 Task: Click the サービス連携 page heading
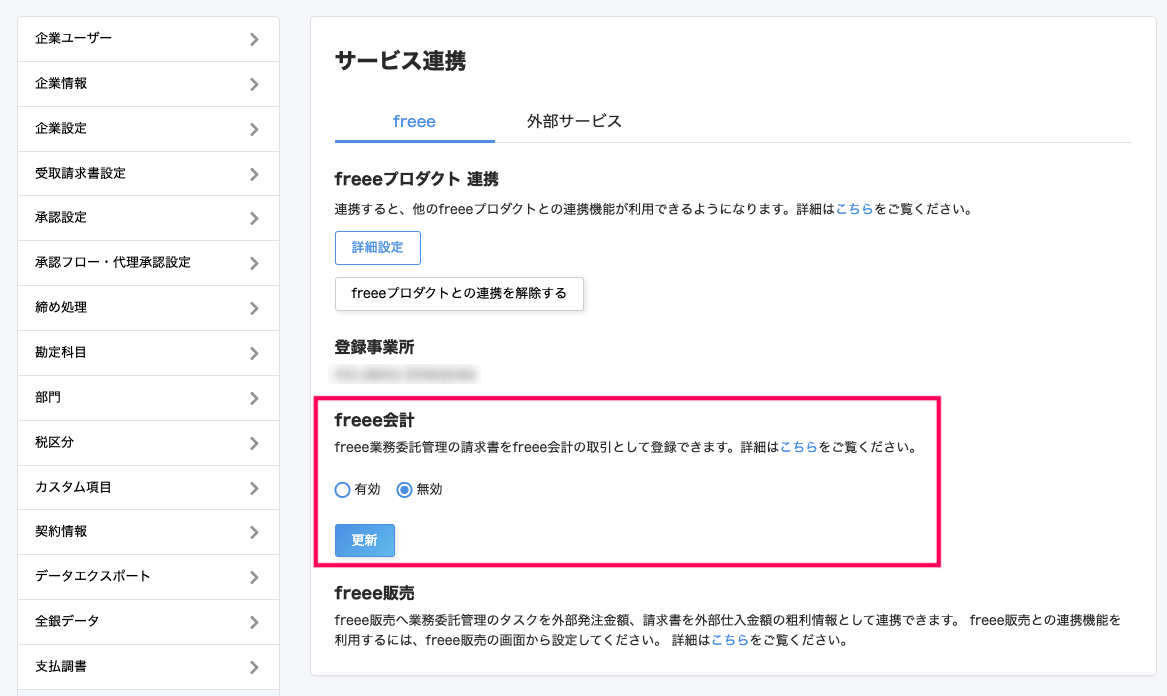click(x=400, y=60)
